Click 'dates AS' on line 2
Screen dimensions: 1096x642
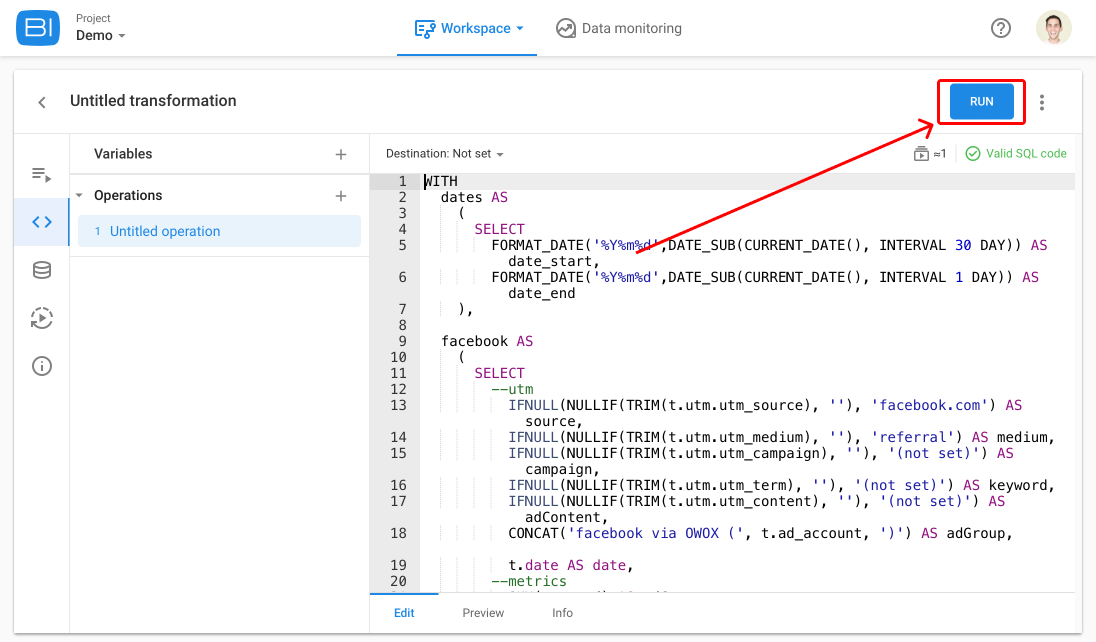[474, 197]
